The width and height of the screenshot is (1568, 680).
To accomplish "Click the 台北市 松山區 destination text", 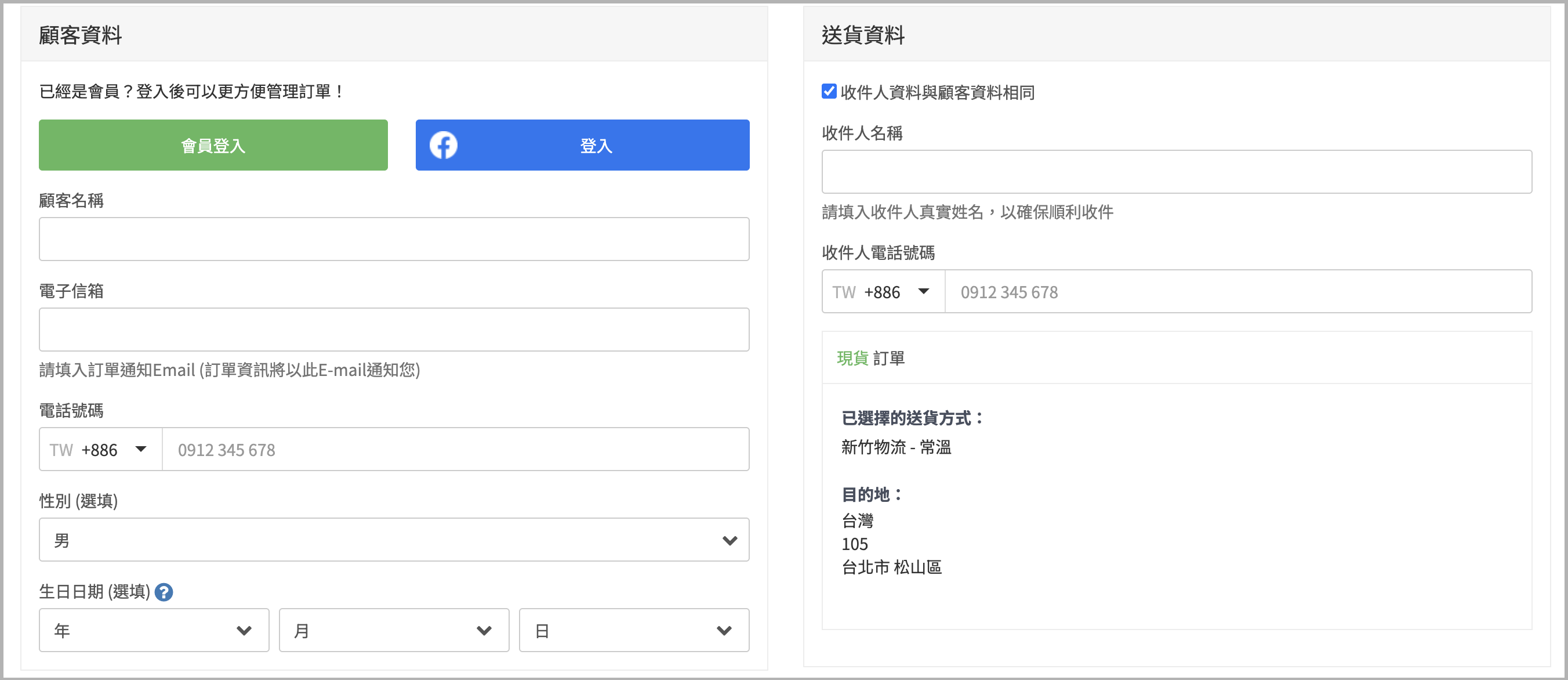I will point(892,567).
